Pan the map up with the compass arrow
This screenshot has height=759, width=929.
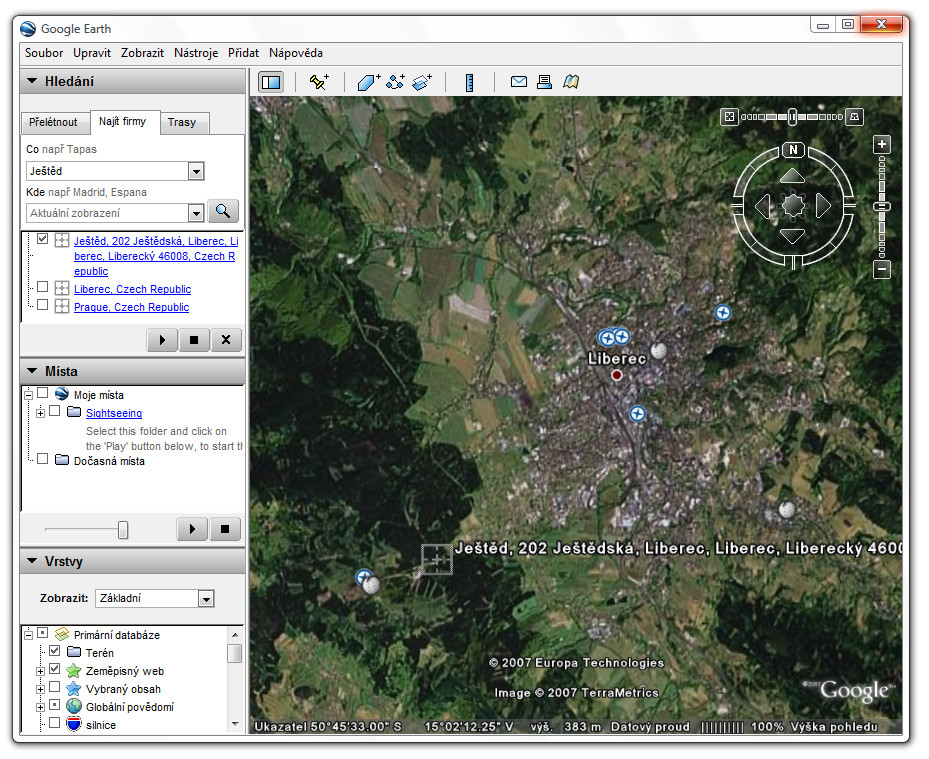[793, 175]
